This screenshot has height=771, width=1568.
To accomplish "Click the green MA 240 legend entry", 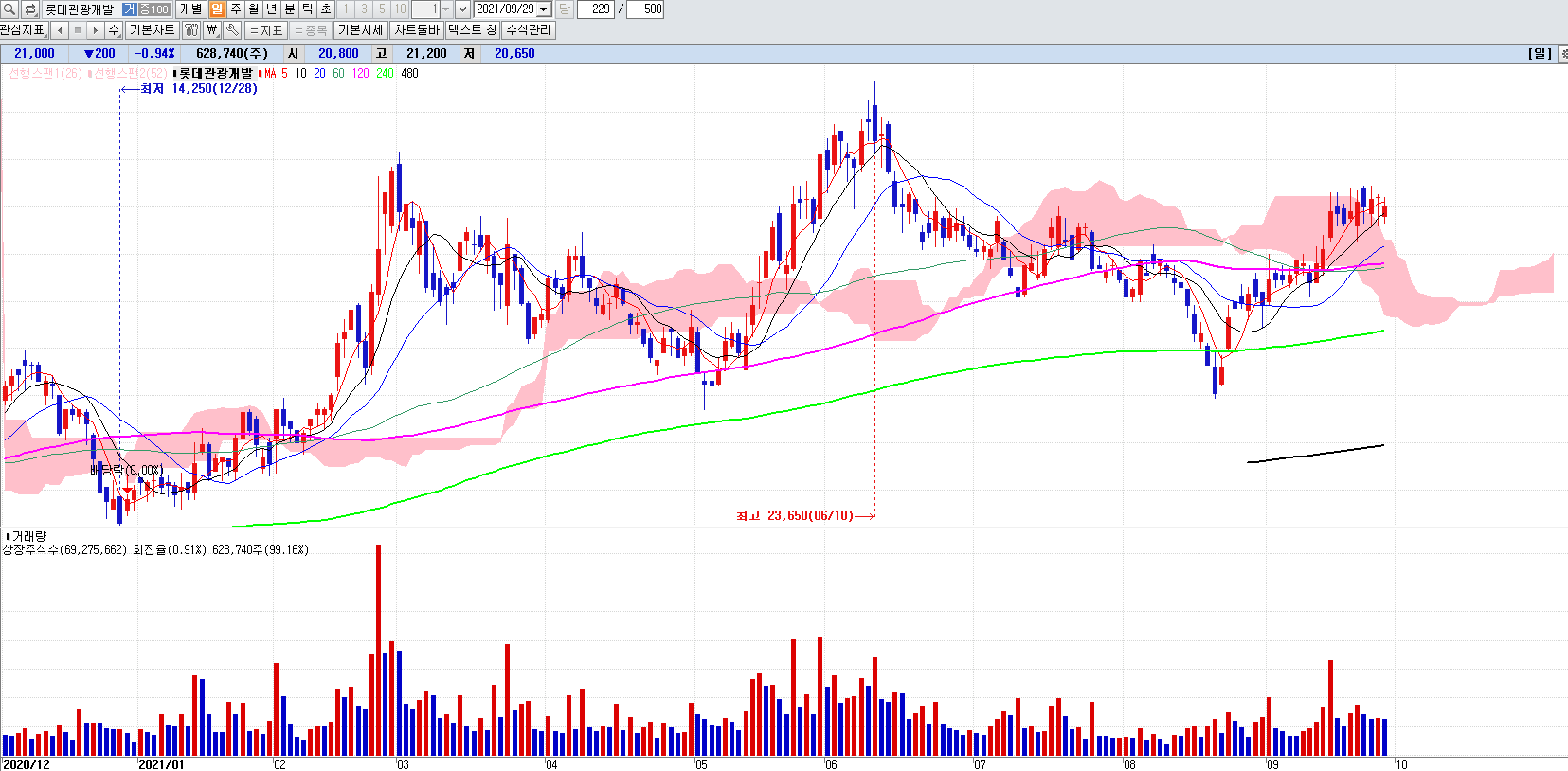I will click(x=385, y=73).
